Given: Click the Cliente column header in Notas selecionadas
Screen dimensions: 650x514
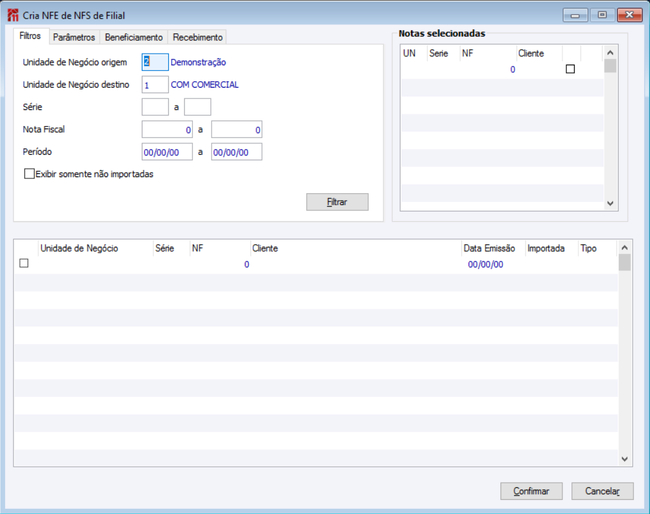Looking at the screenshot, I should pyautogui.click(x=539, y=53).
